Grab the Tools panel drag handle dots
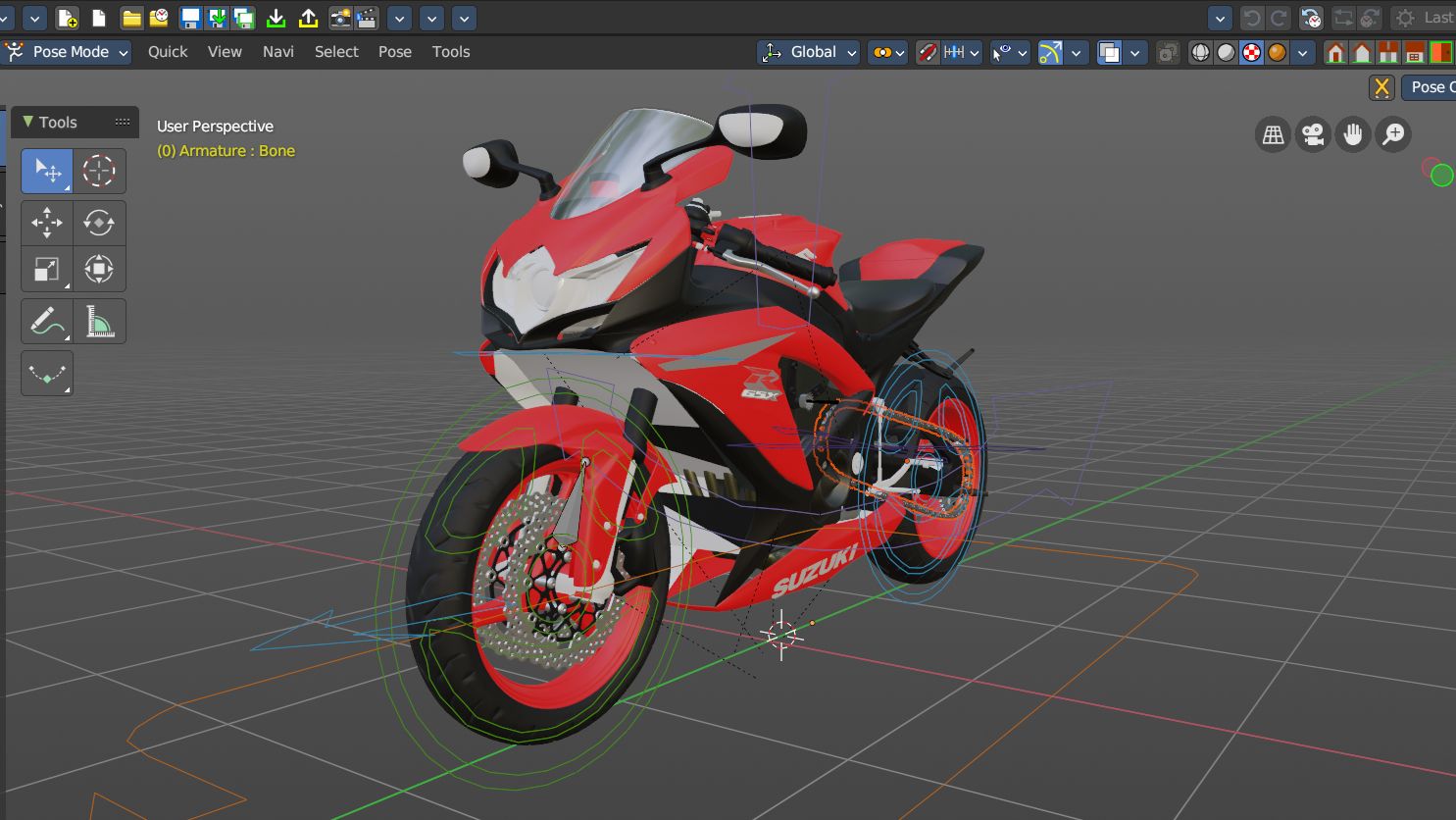The height and width of the screenshot is (820, 1456). [123, 122]
